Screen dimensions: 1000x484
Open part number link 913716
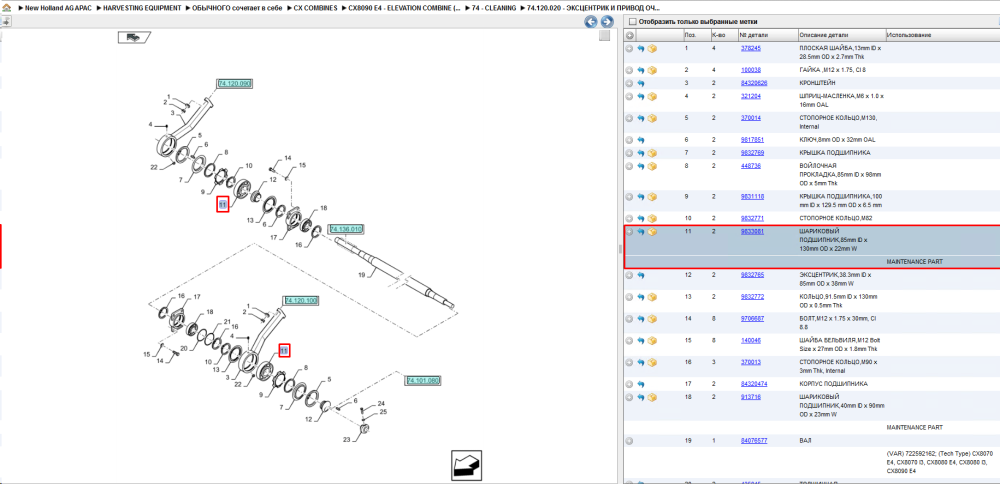[750, 397]
